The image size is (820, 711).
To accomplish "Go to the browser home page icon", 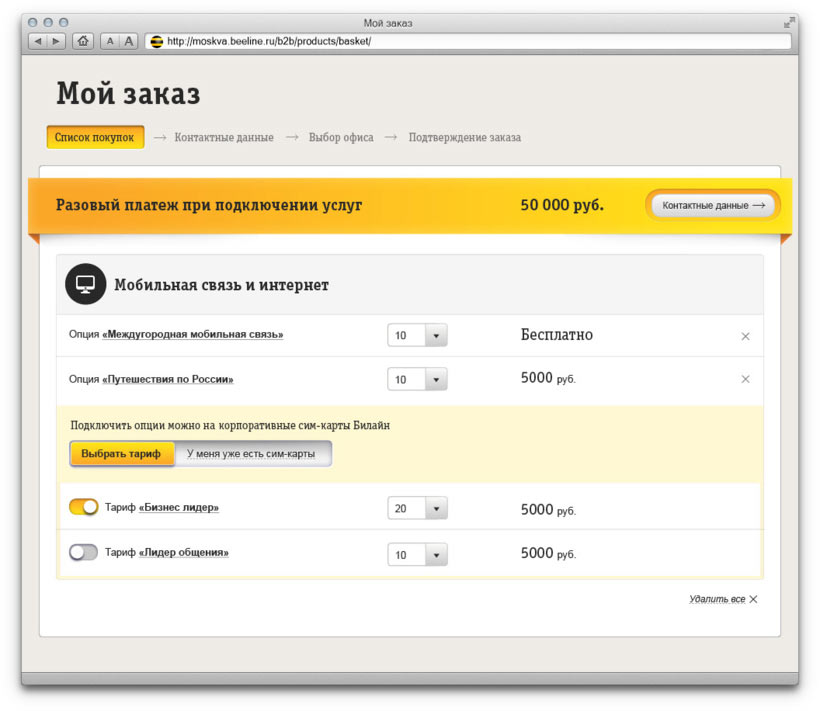I will [83, 41].
